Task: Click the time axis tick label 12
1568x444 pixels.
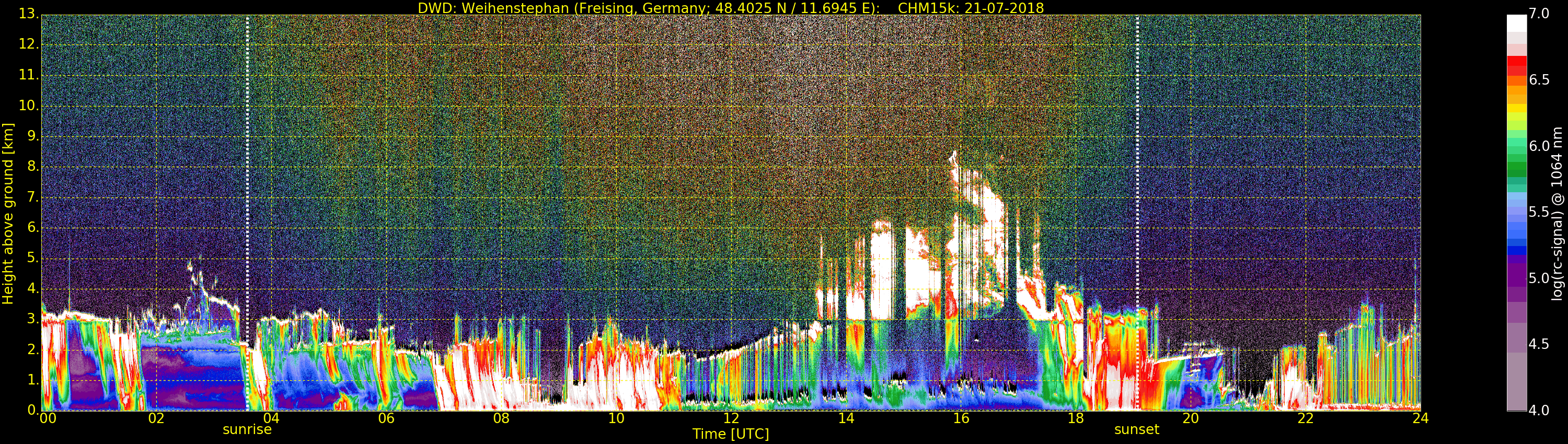Action: pyautogui.click(x=731, y=418)
